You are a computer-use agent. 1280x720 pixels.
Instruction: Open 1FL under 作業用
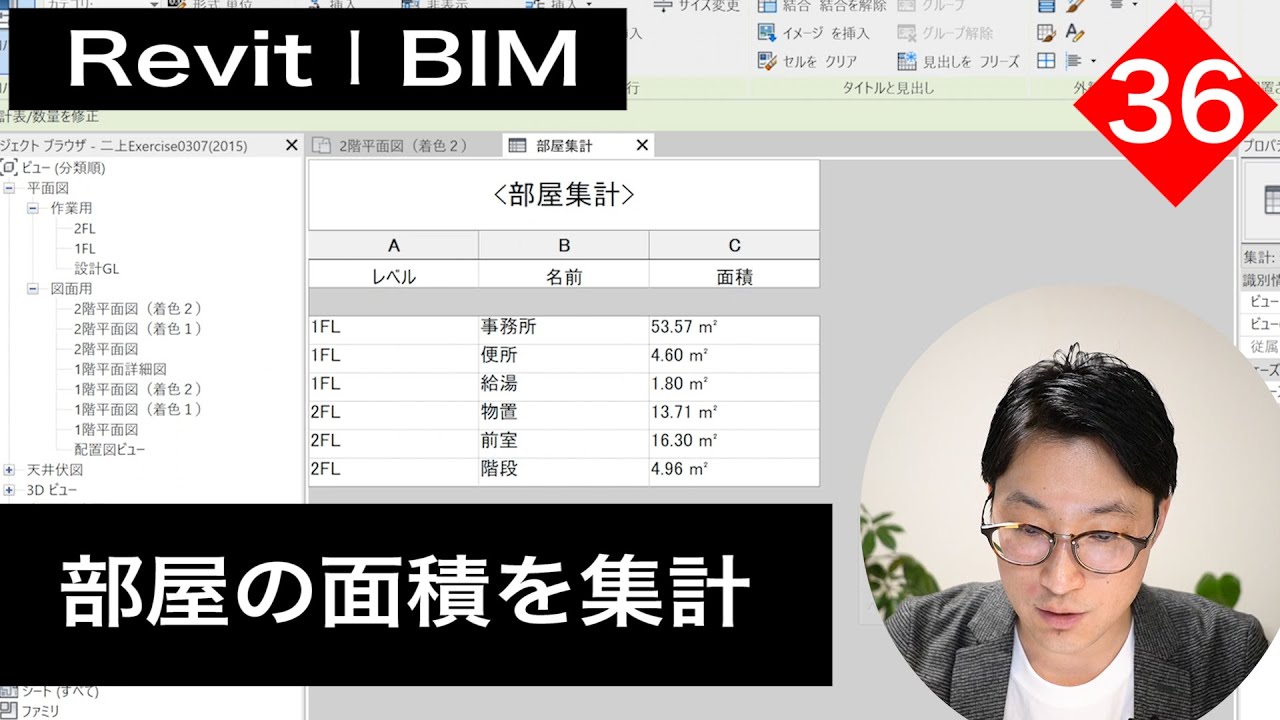pos(85,249)
